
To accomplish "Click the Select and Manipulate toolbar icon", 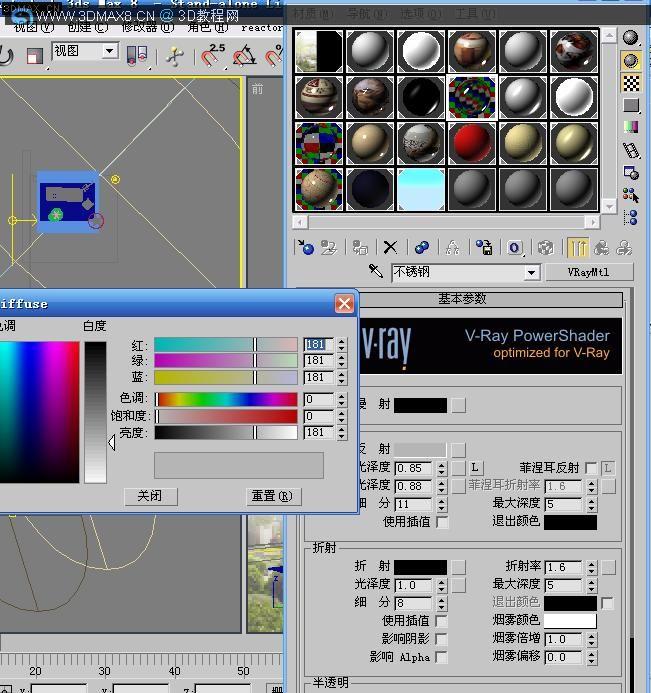I will [x=175, y=56].
